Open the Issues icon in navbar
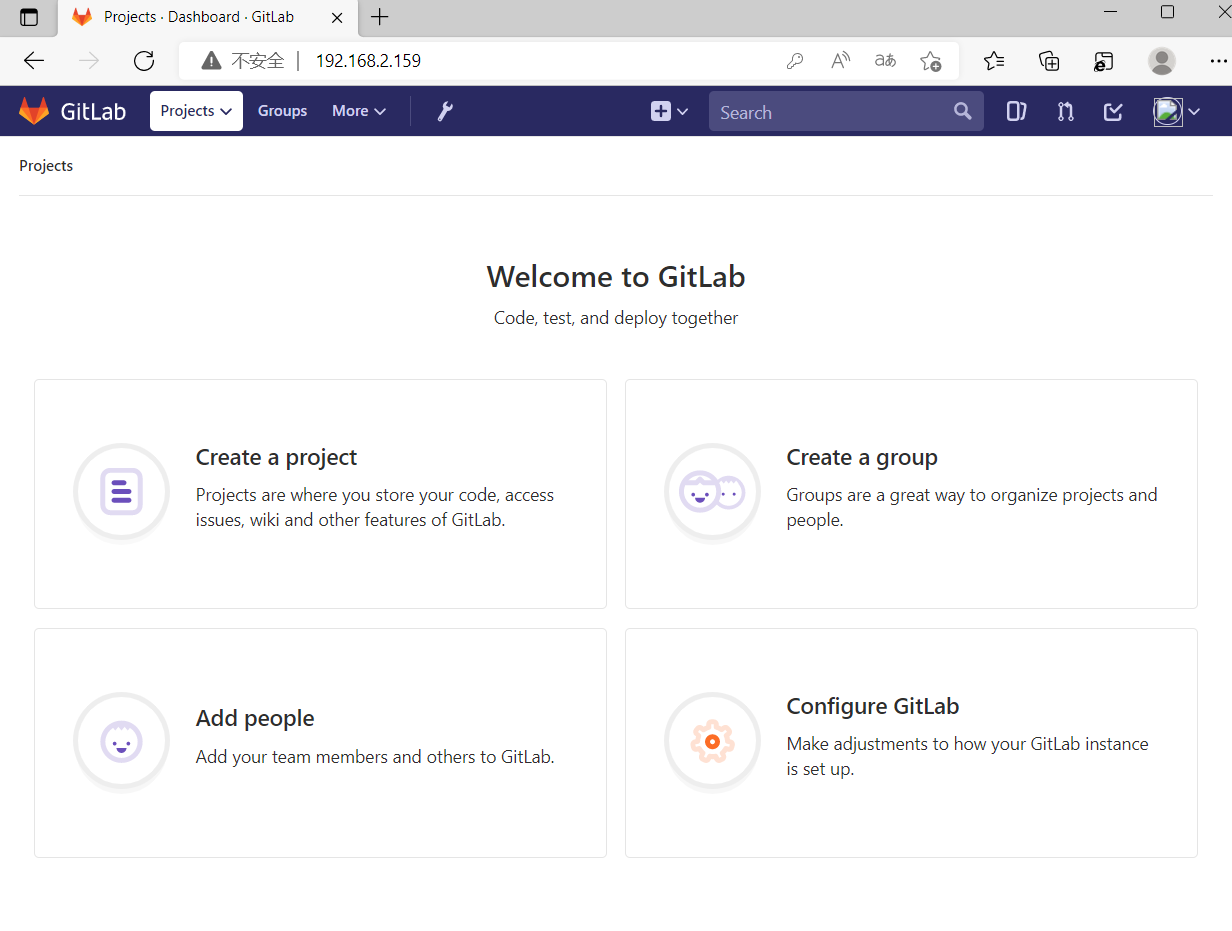 click(1017, 111)
